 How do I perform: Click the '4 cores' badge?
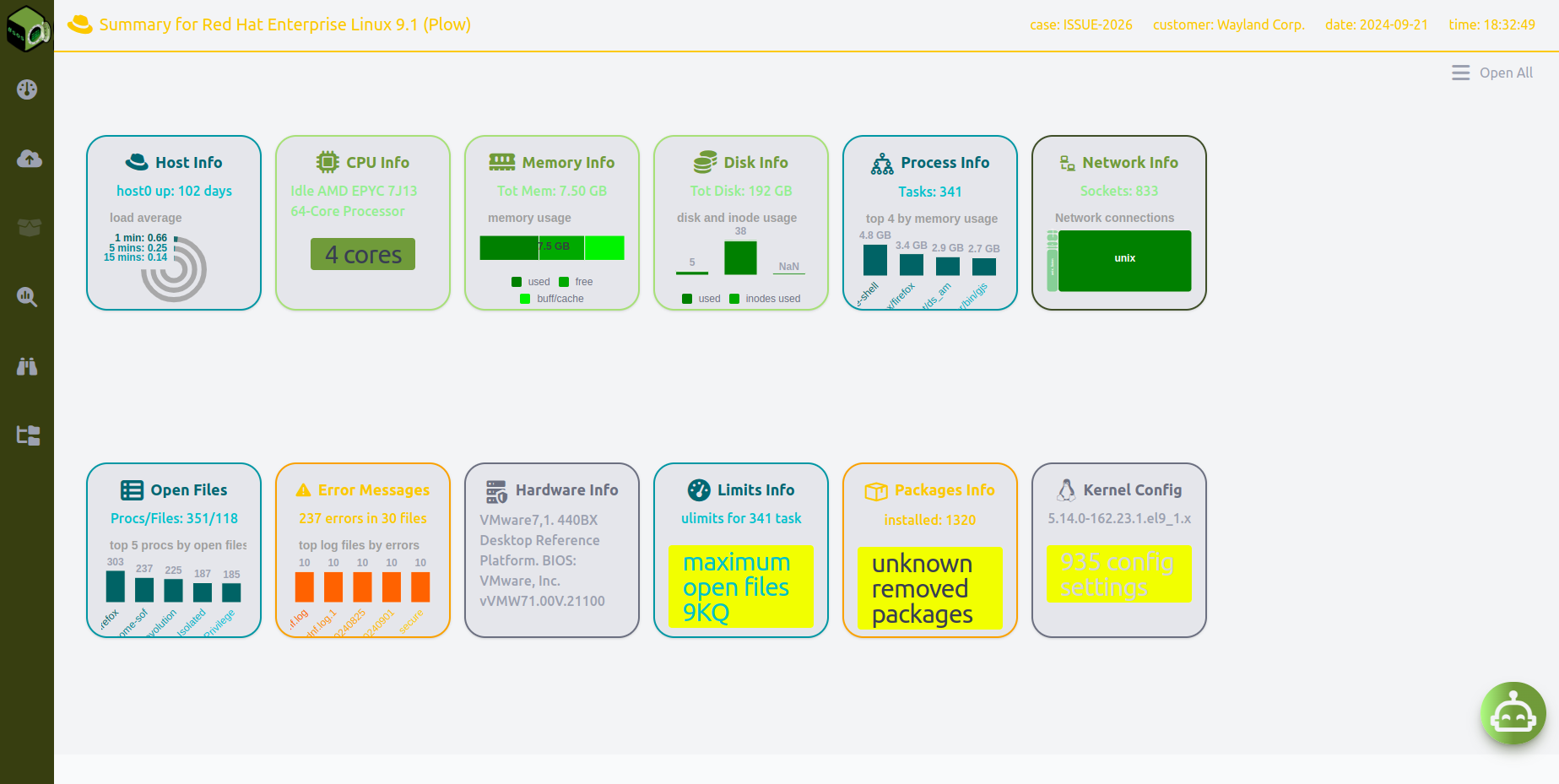363,254
